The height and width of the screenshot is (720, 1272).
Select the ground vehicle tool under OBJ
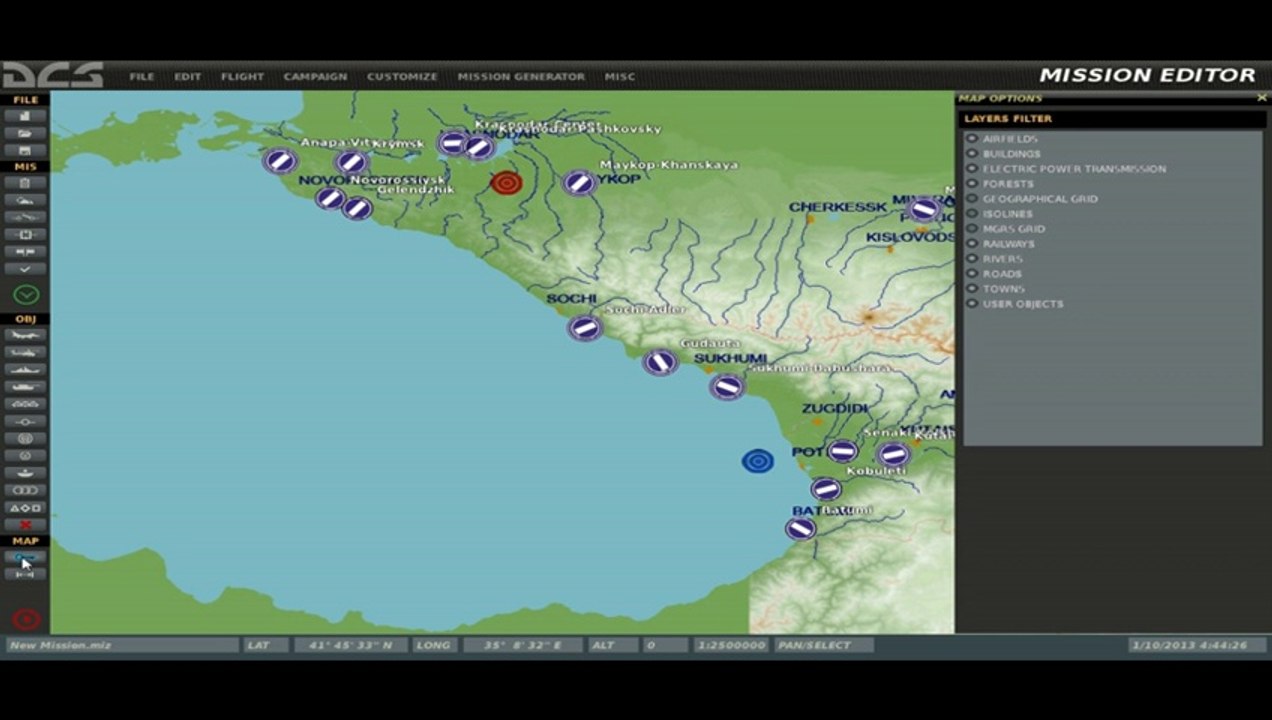[25, 387]
